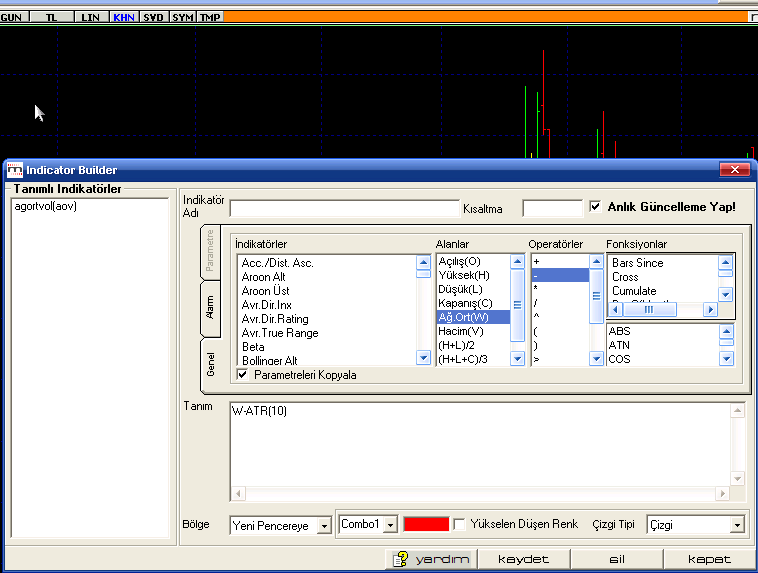
Task: Click ABS list scroll down arrow
Action: point(726,358)
